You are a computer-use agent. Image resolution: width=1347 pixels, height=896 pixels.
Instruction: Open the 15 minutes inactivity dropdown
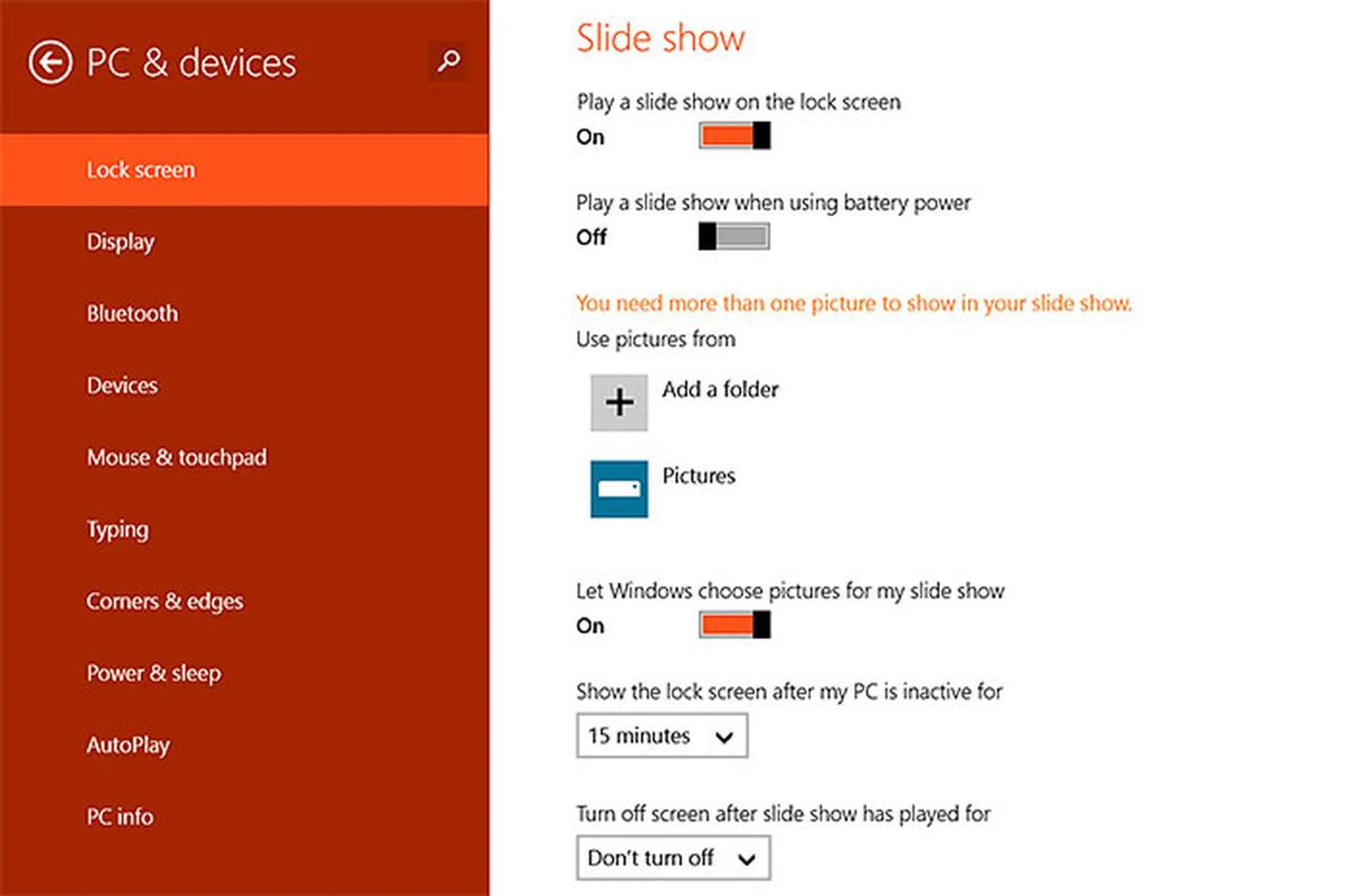coord(662,735)
